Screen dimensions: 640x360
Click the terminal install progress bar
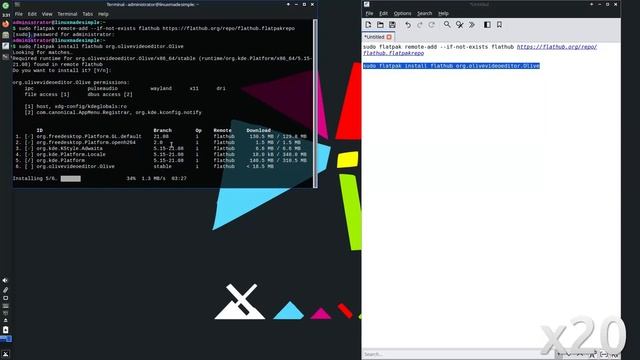tap(71, 179)
